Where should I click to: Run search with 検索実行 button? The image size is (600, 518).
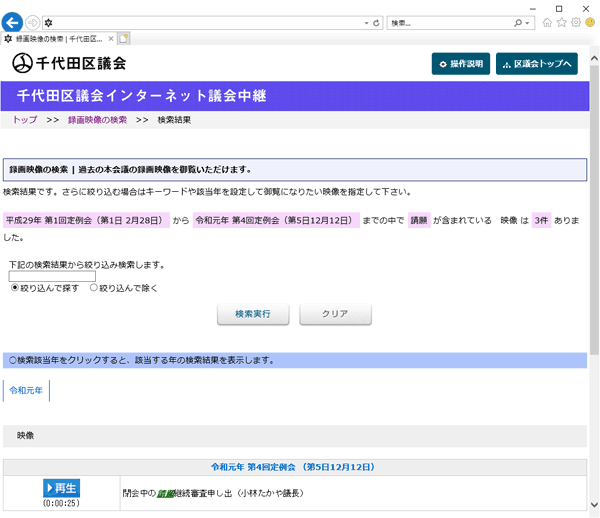253,314
